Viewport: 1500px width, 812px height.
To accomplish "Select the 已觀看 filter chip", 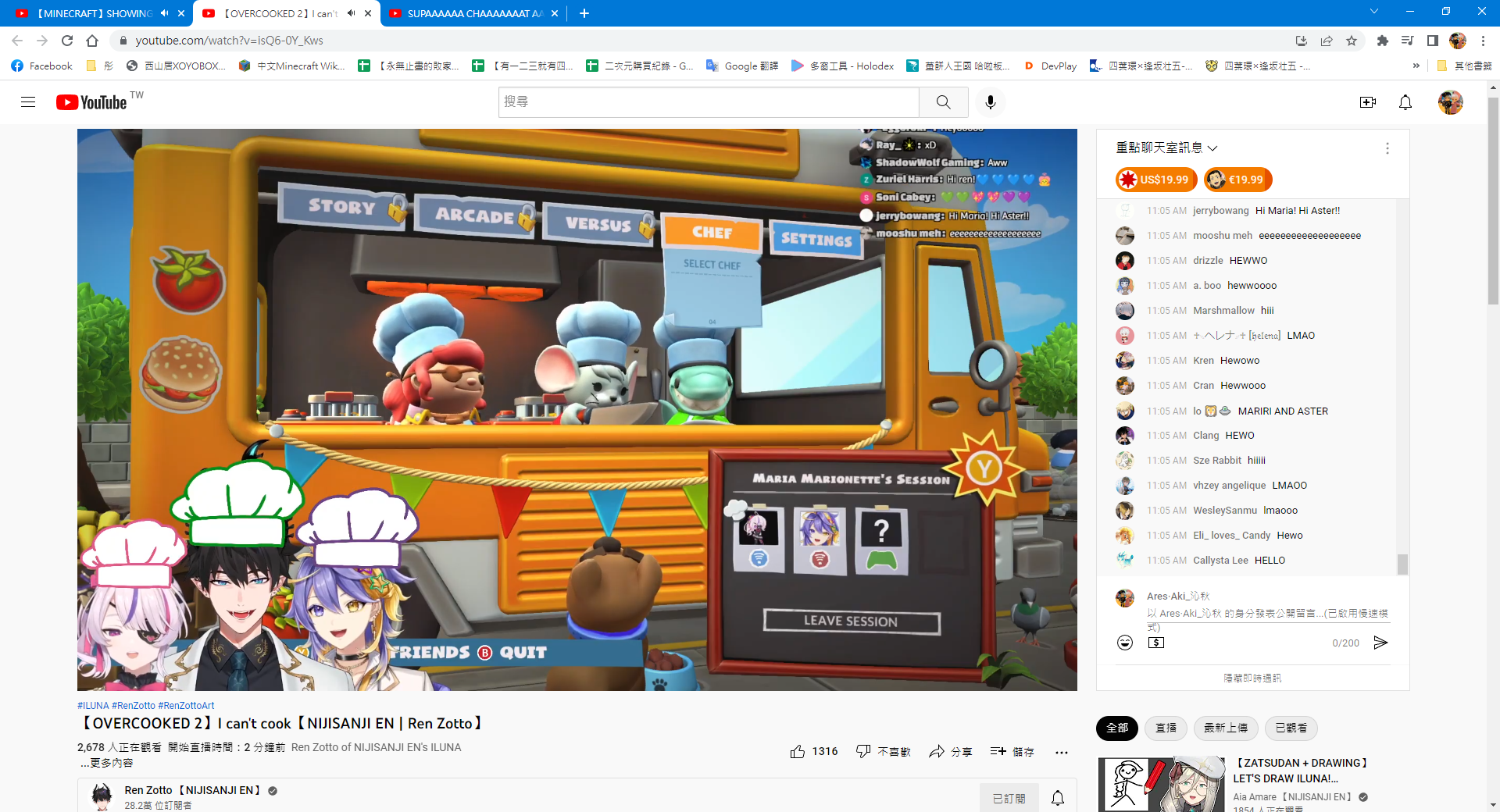I will coord(1291,728).
